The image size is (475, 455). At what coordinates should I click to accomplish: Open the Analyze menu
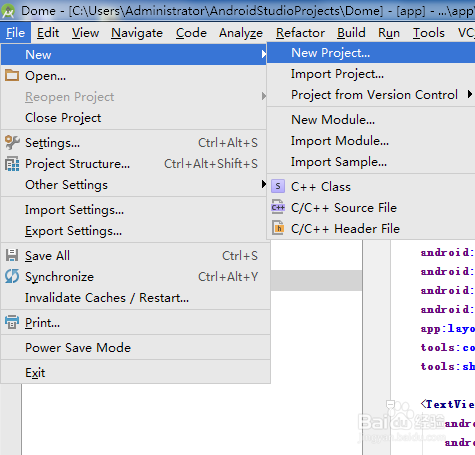click(241, 33)
